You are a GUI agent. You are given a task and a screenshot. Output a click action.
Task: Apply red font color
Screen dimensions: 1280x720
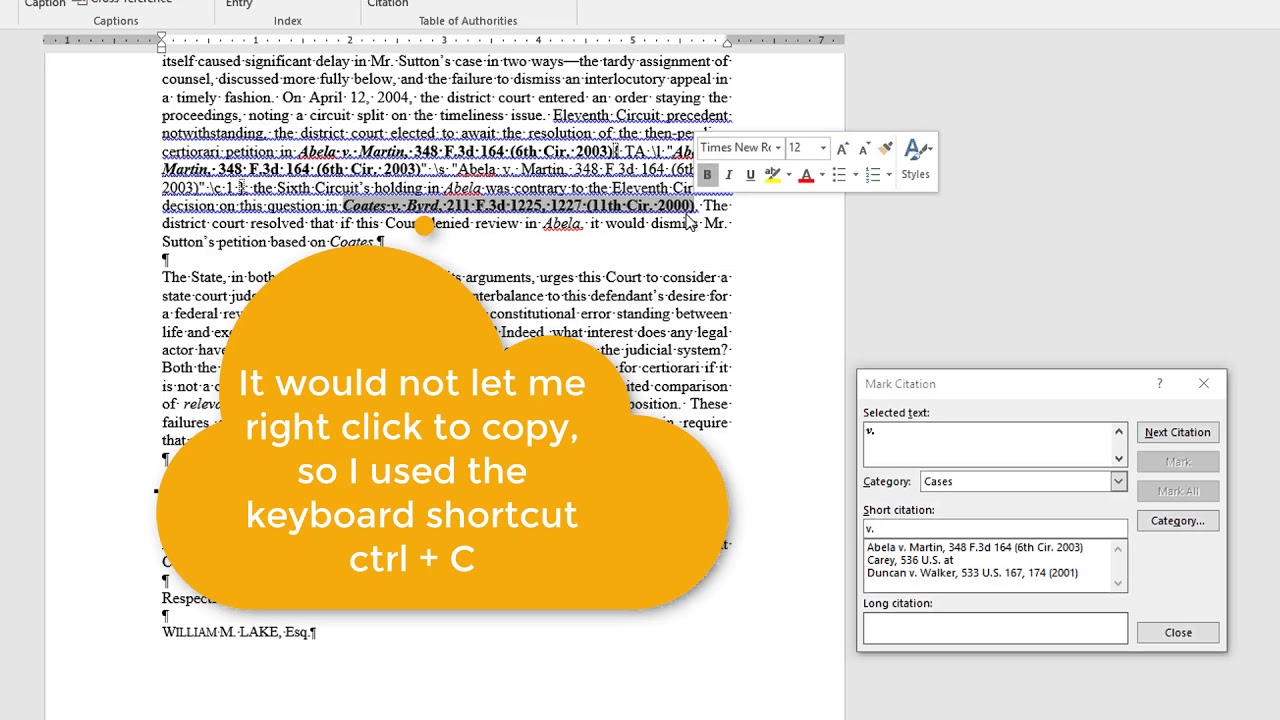[806, 175]
